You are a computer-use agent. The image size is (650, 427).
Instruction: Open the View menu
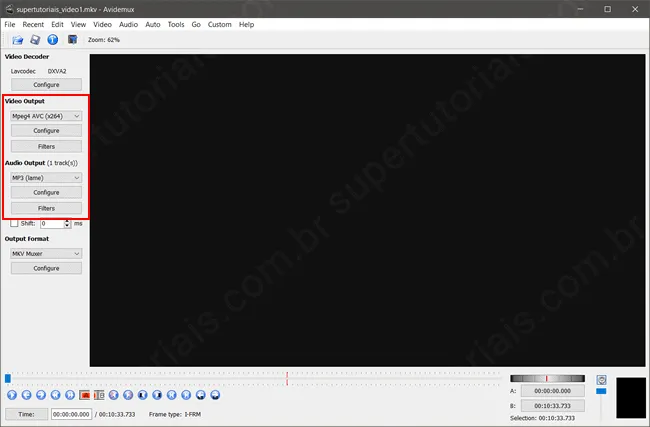(78, 24)
